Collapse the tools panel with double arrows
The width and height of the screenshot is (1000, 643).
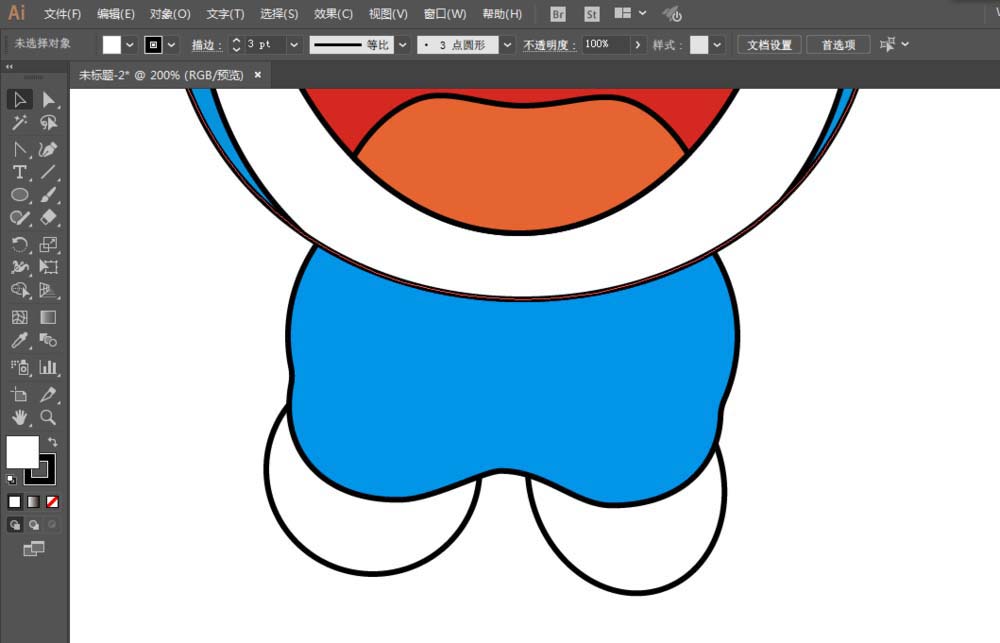[9, 66]
